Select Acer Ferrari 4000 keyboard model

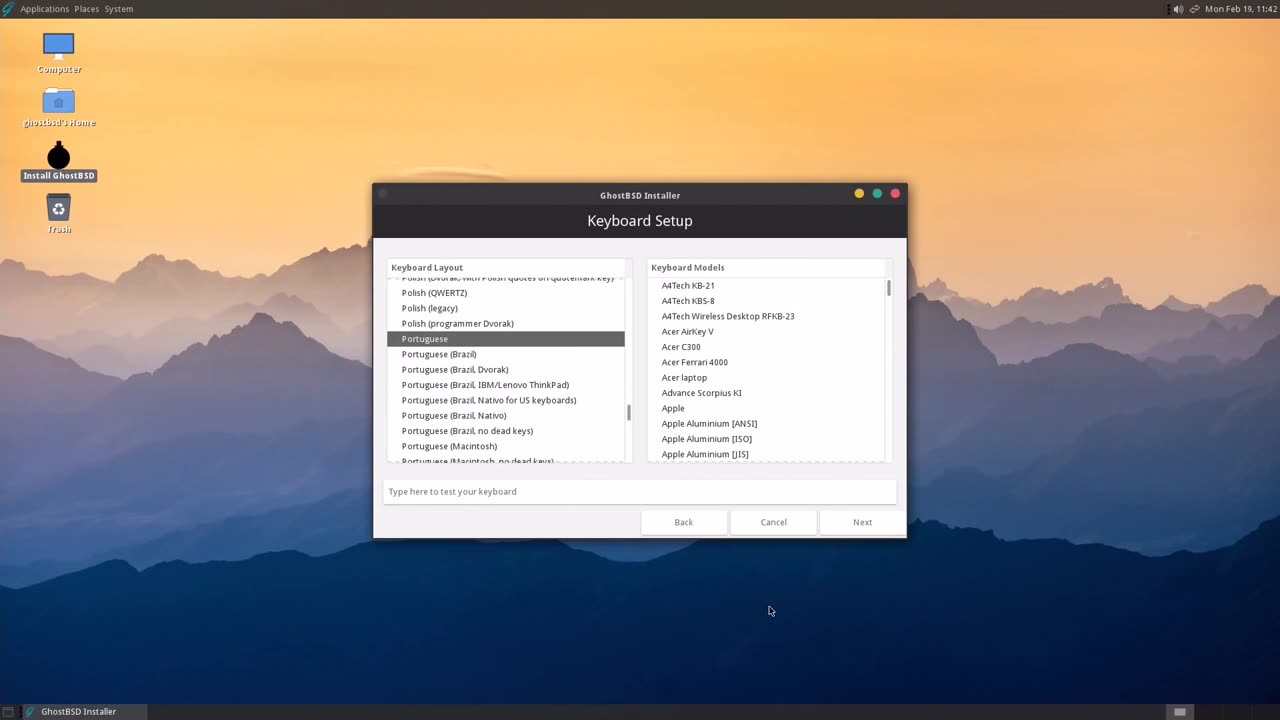[x=765, y=362]
